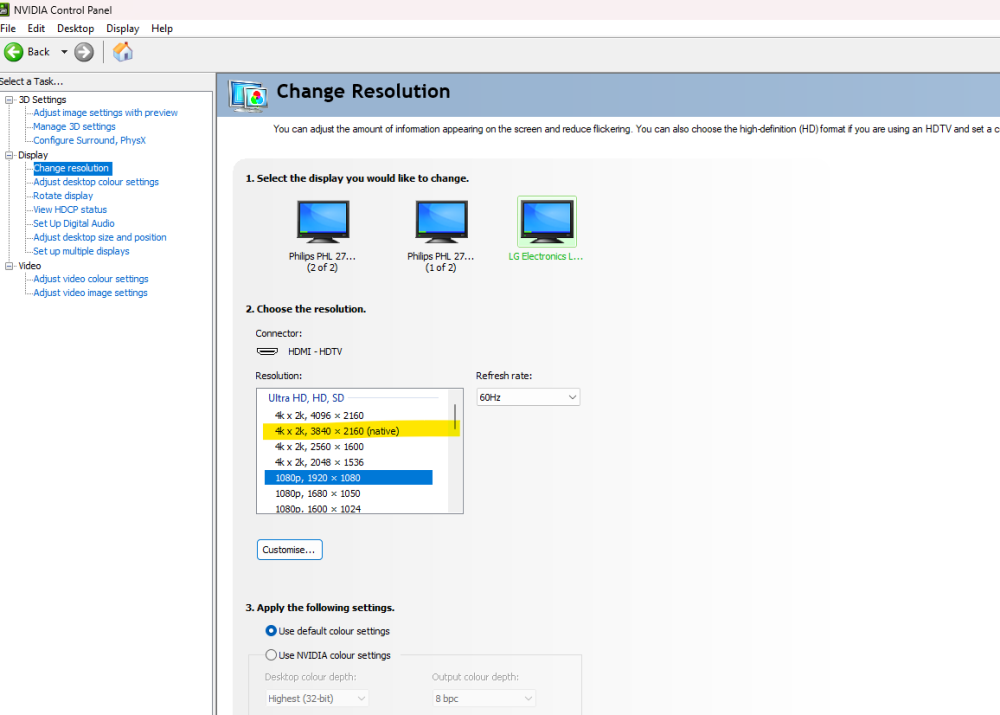The image size is (1000, 715).
Task: Open the Help menu
Action: pos(162,29)
